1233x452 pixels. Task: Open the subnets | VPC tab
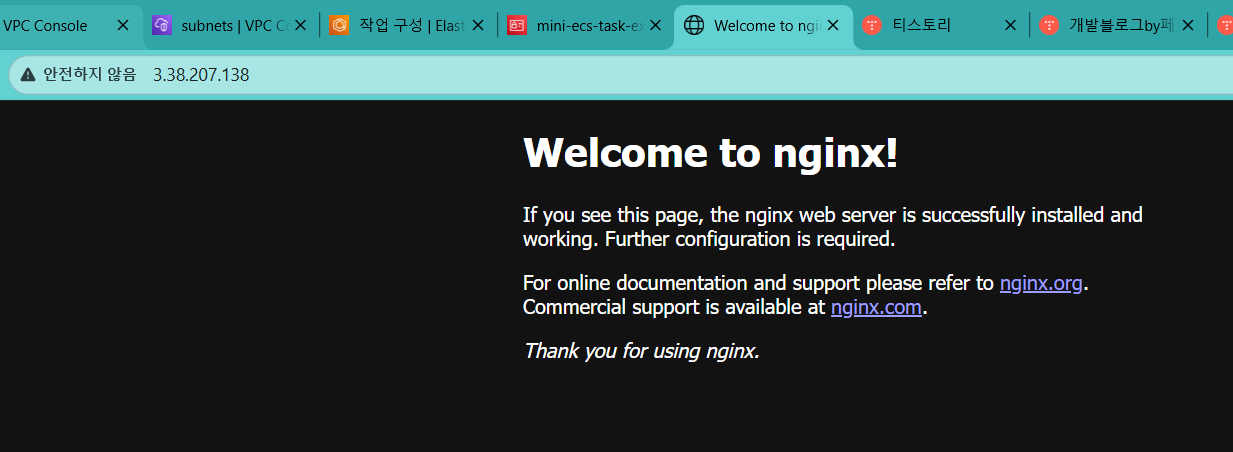click(x=230, y=26)
